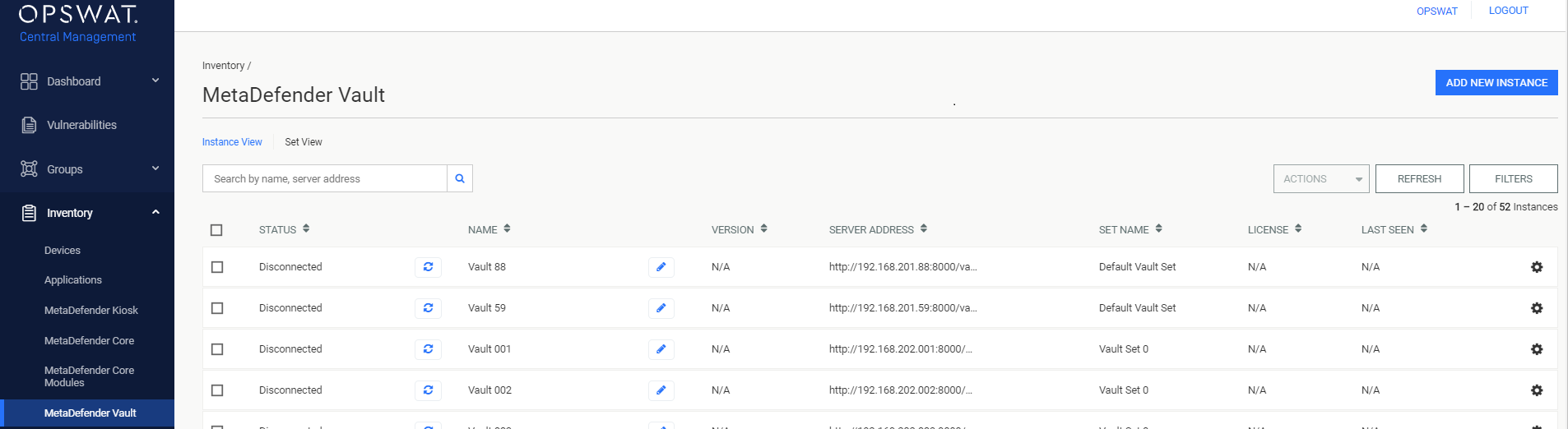Check the Vault 59 row checkbox
The height and width of the screenshot is (429, 1568).
(217, 308)
